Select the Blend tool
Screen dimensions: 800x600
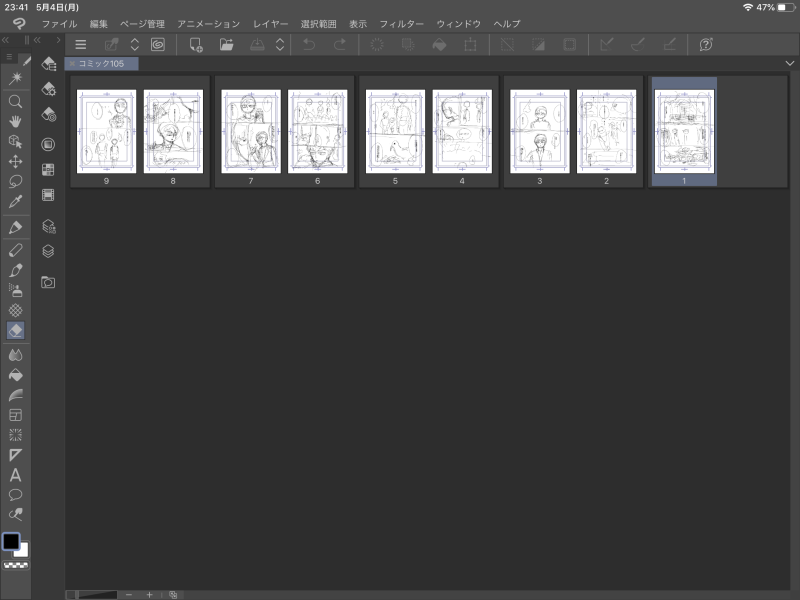click(15, 355)
